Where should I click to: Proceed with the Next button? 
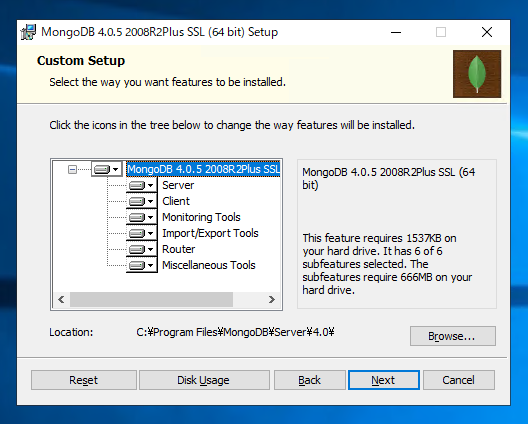click(x=384, y=380)
